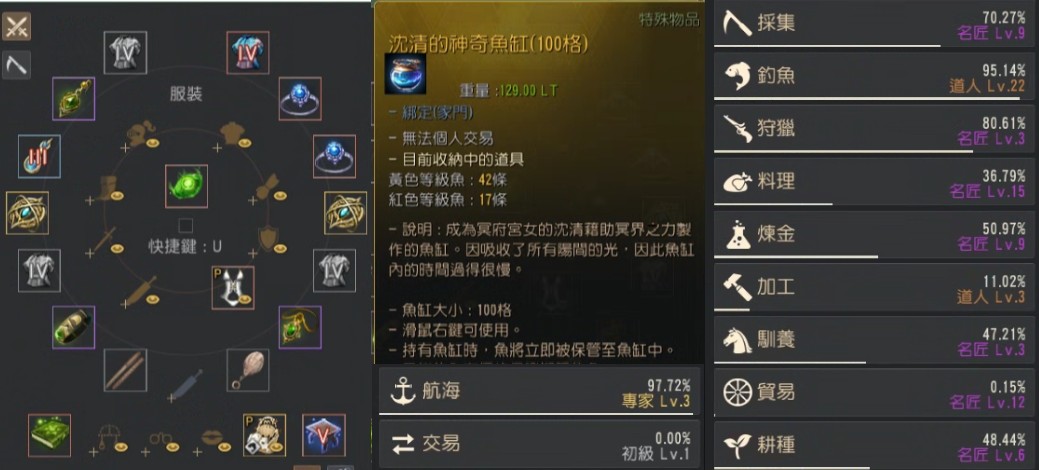Select the 航海 sailing skill entry
The width and height of the screenshot is (1039, 470).
539,391
